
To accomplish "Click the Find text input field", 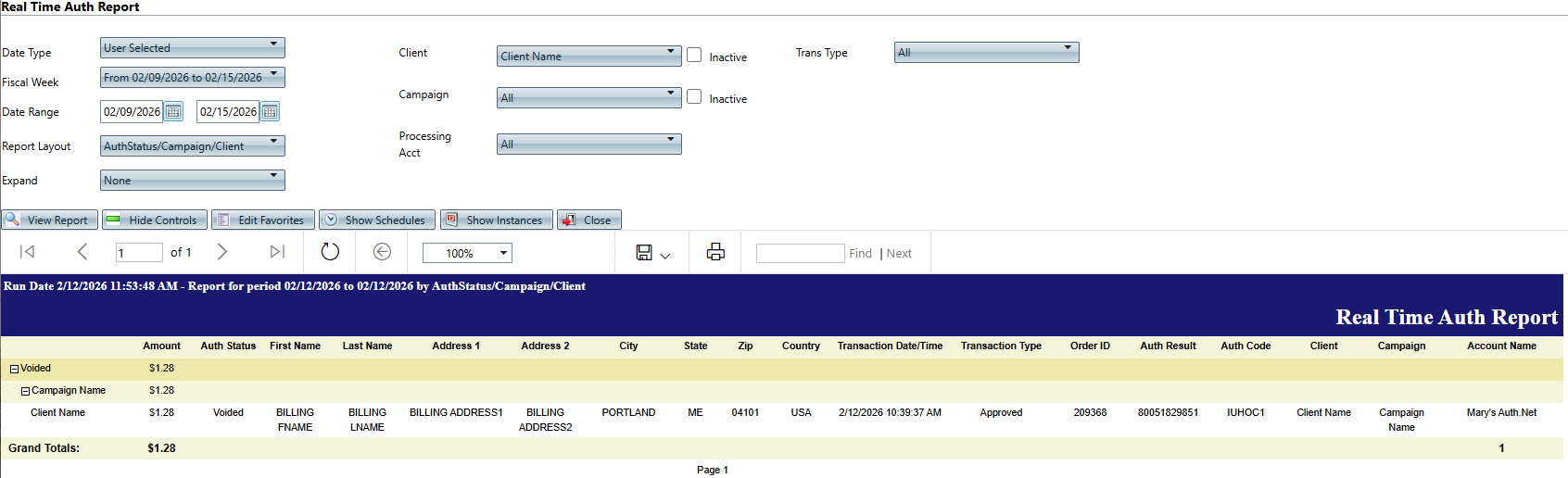I will (800, 253).
